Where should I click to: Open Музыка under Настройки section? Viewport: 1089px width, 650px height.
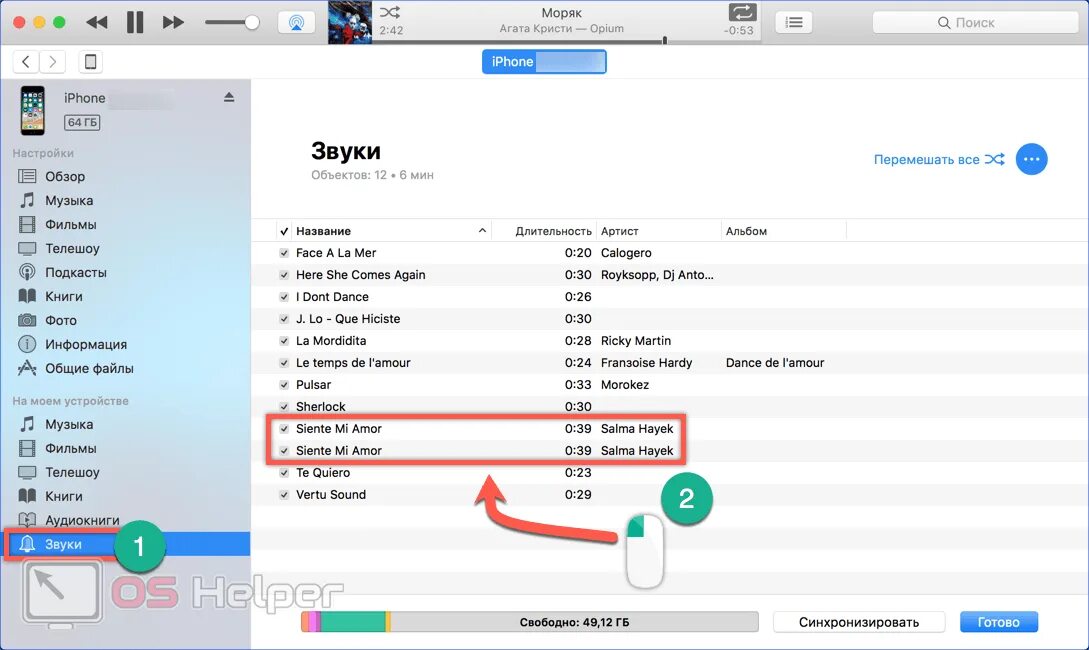(69, 201)
